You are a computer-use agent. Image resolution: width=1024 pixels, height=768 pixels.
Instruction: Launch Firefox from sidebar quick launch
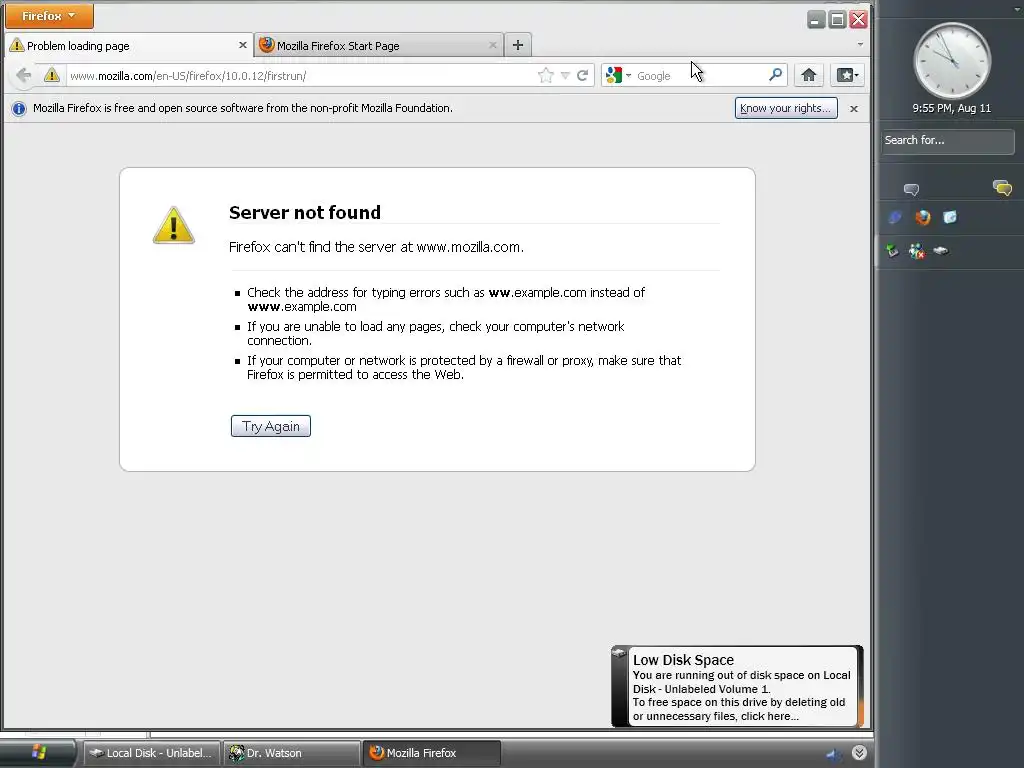coord(922,217)
